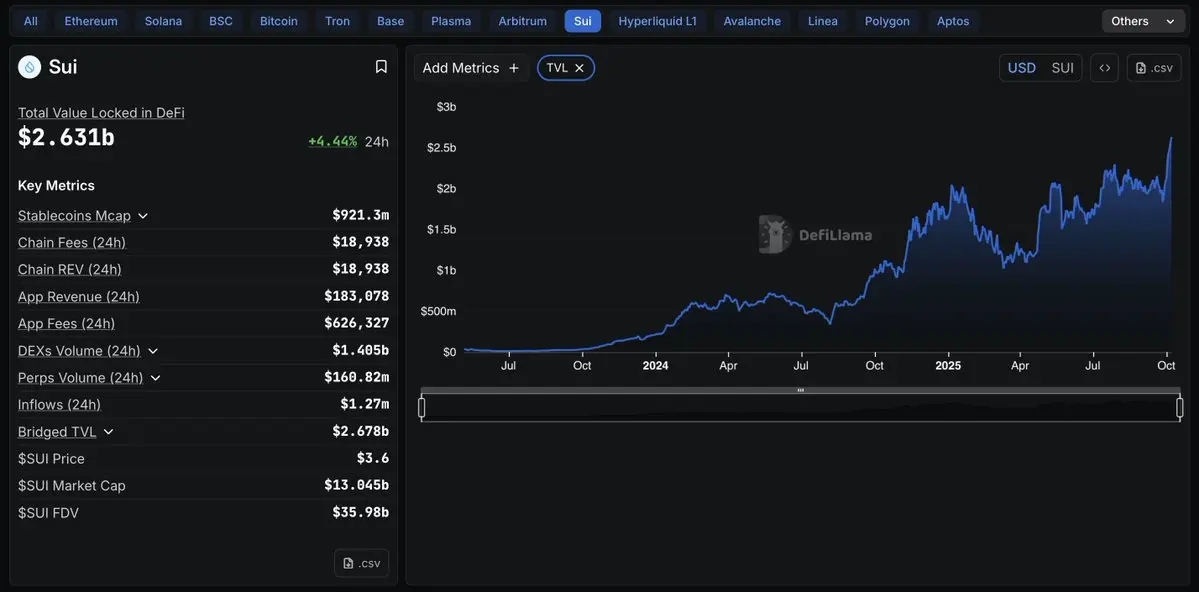The width and height of the screenshot is (1199, 592).
Task: Expand Perps Volume (24h) breakdown
Action: click(x=156, y=378)
